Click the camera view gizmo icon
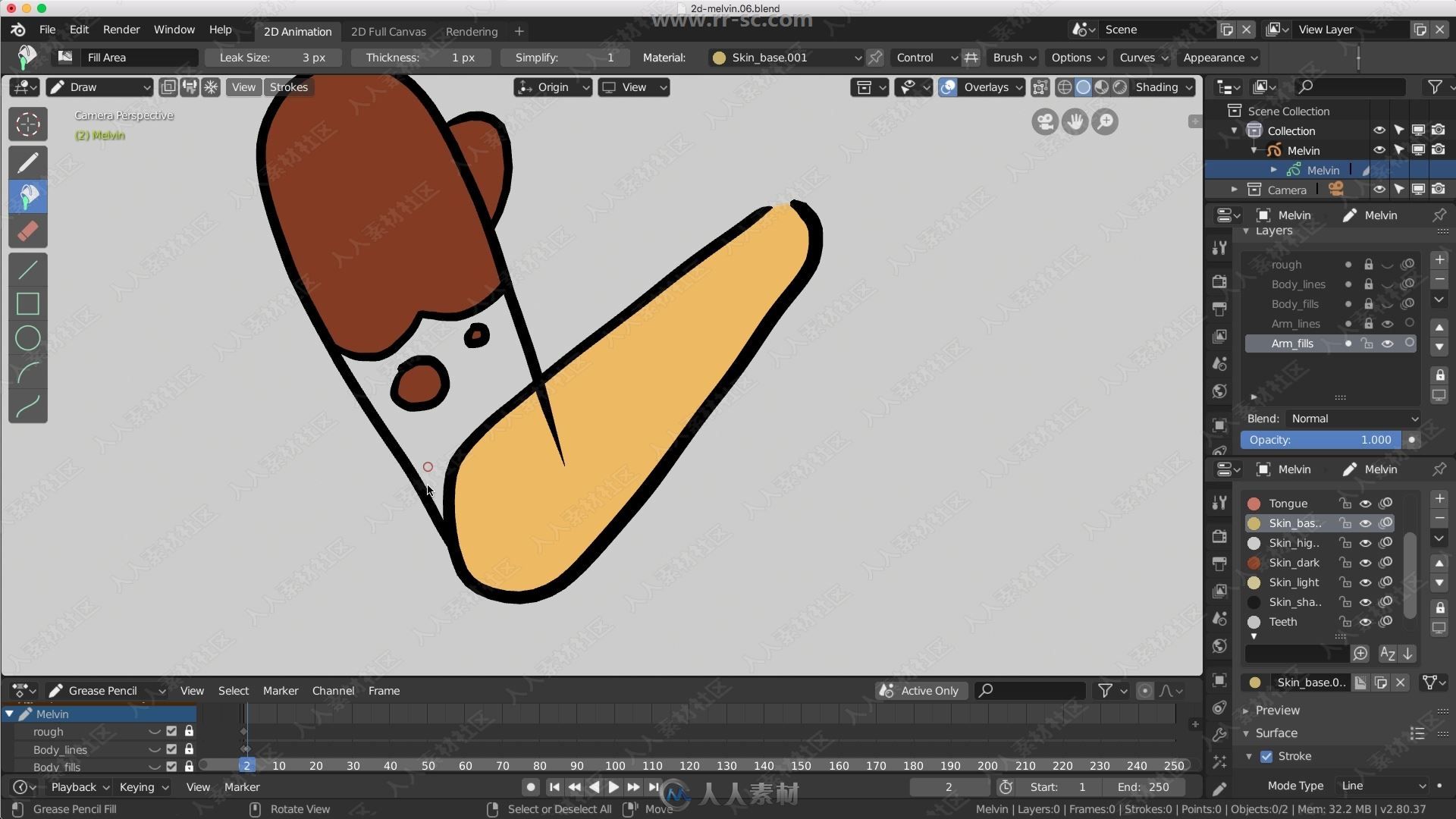1456x819 pixels. 1045,121
